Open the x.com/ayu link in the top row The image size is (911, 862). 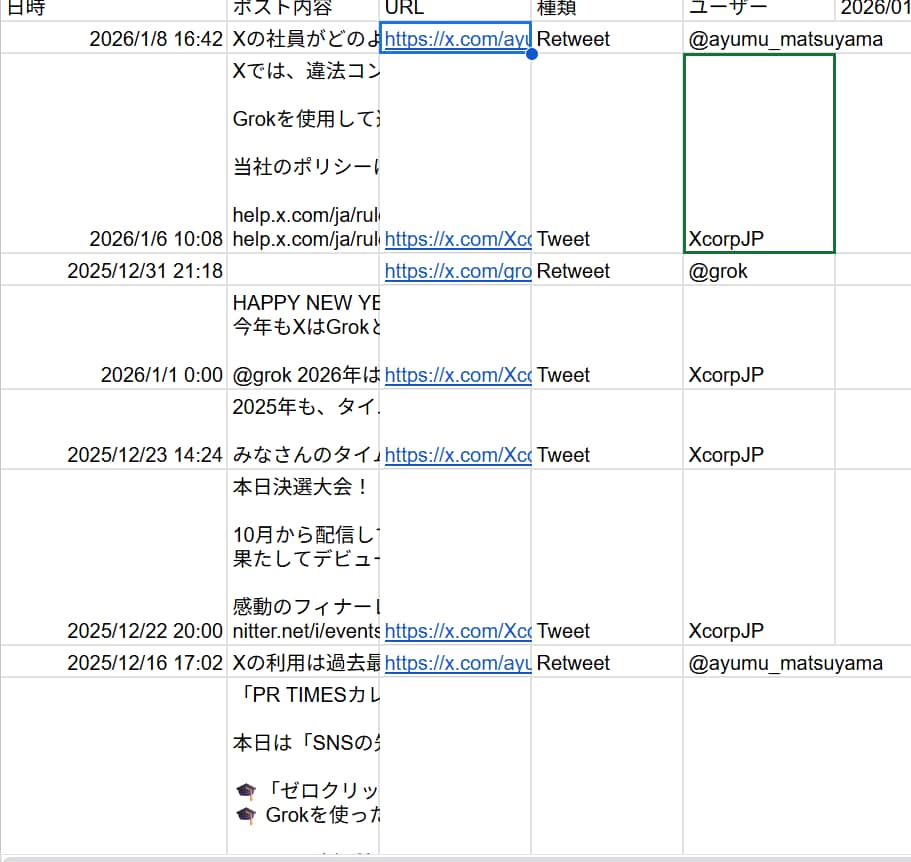[x=457, y=39]
